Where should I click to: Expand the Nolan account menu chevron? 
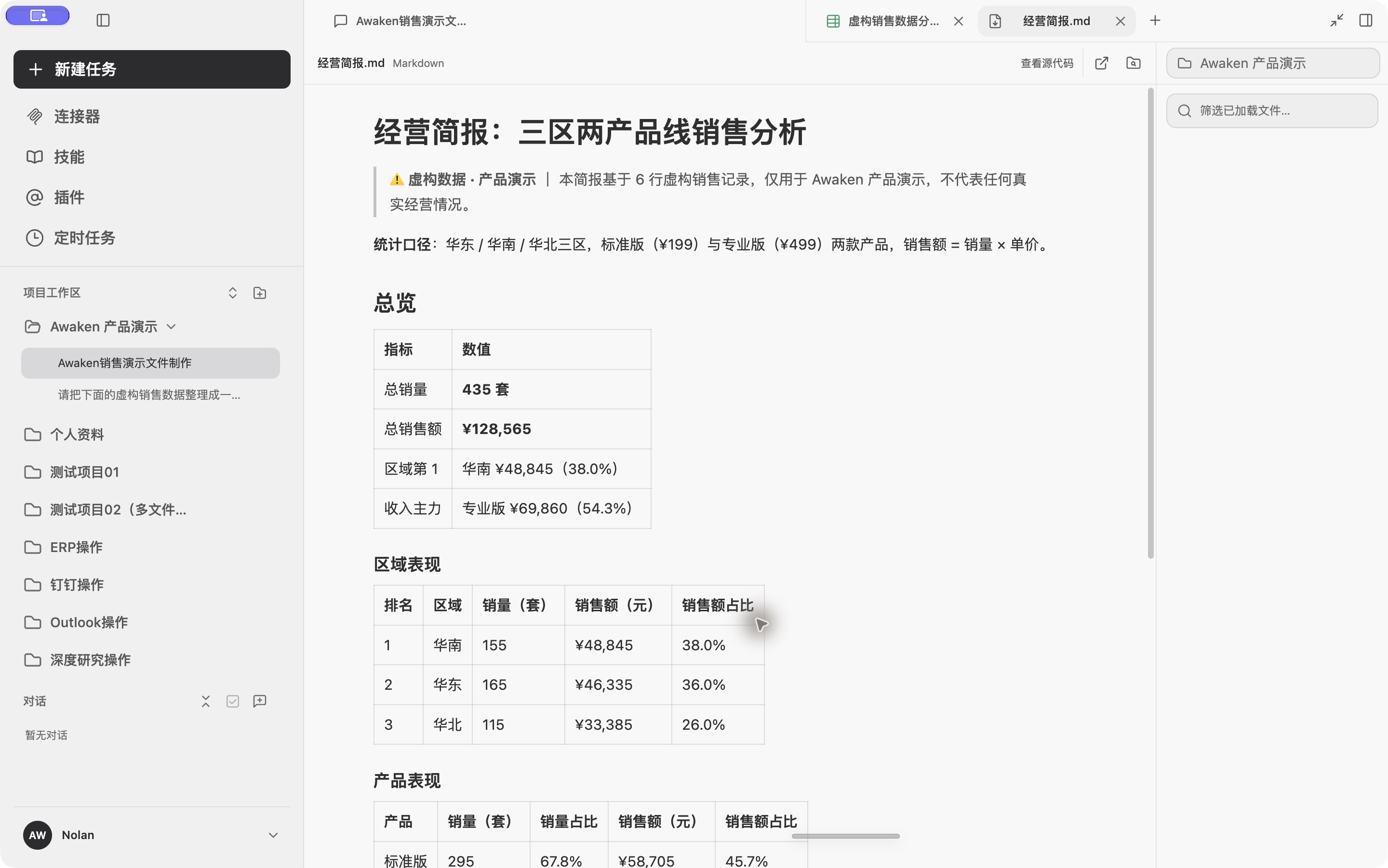pos(273,835)
